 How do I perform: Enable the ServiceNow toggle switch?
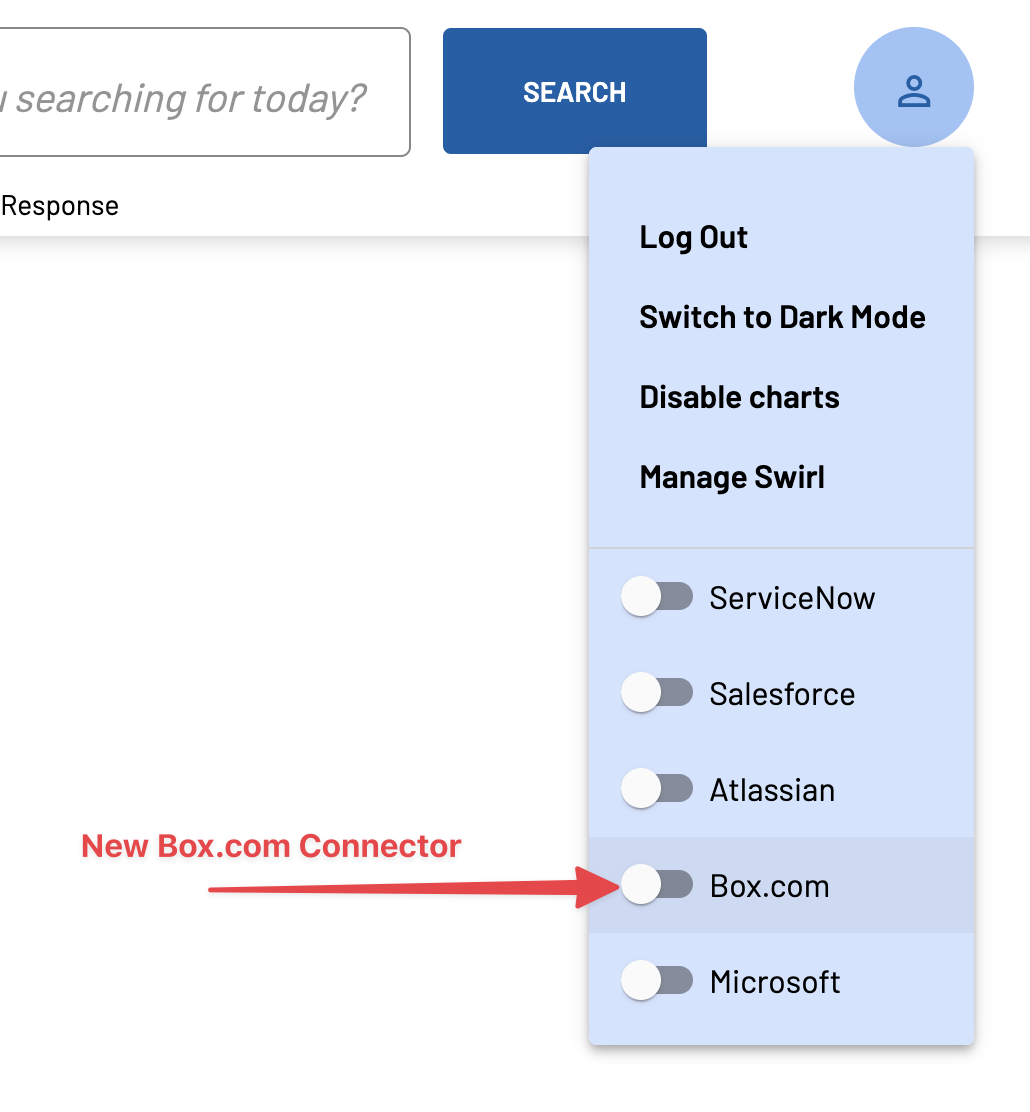click(657, 596)
